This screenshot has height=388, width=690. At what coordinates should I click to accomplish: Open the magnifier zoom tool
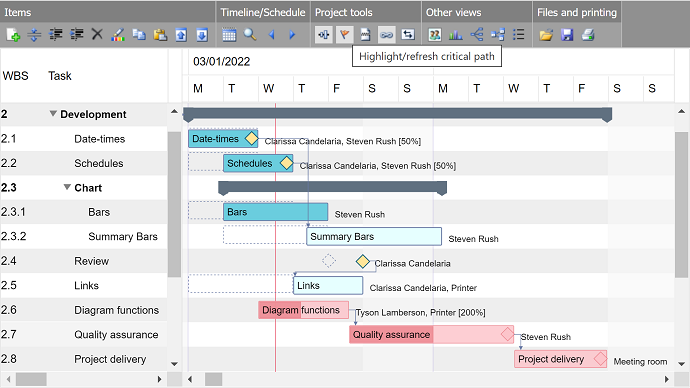[x=250, y=34]
